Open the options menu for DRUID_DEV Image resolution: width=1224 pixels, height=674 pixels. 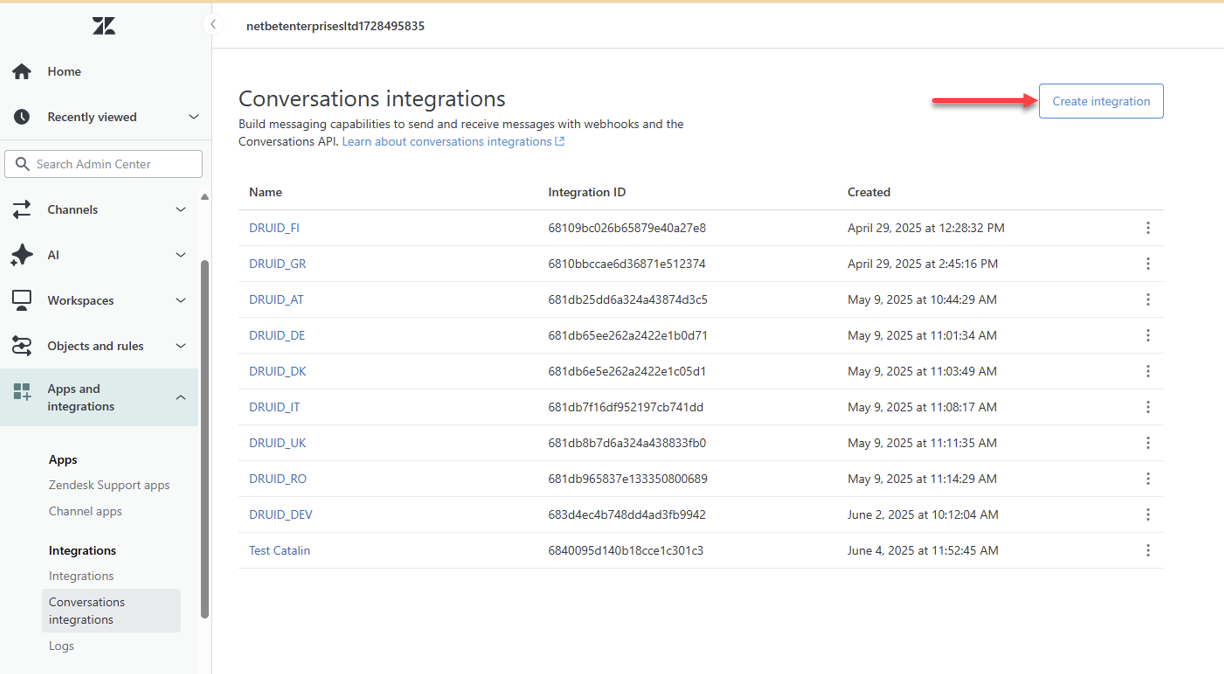tap(1148, 515)
